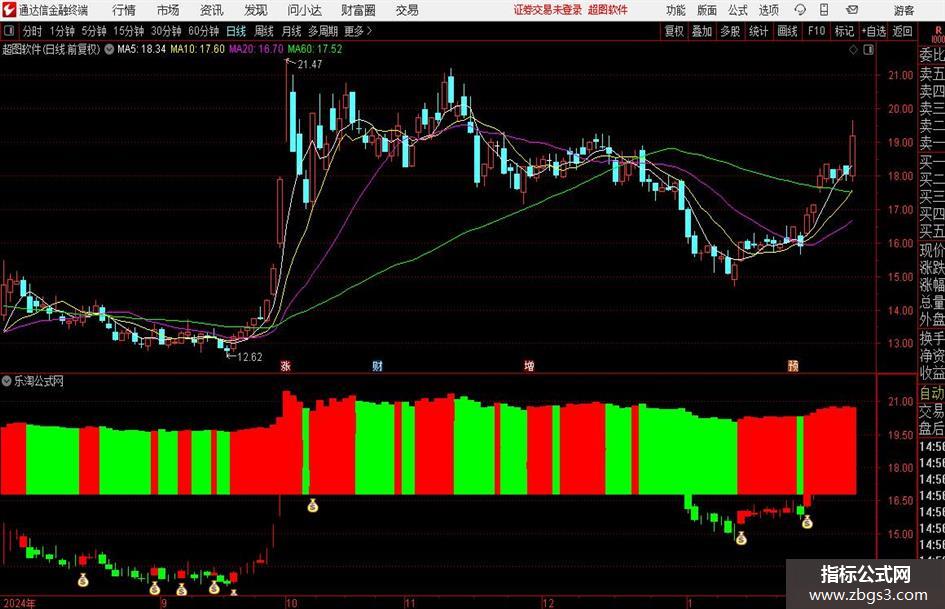Click the MA10: 17.60 label
945x609 pixels.
(x=198, y=49)
